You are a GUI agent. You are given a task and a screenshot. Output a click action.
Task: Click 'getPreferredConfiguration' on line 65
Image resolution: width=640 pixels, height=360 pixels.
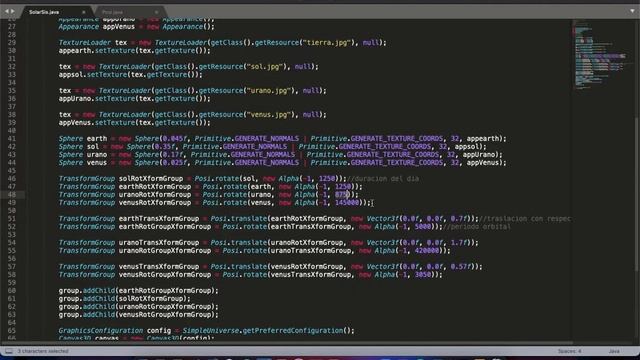(293, 331)
